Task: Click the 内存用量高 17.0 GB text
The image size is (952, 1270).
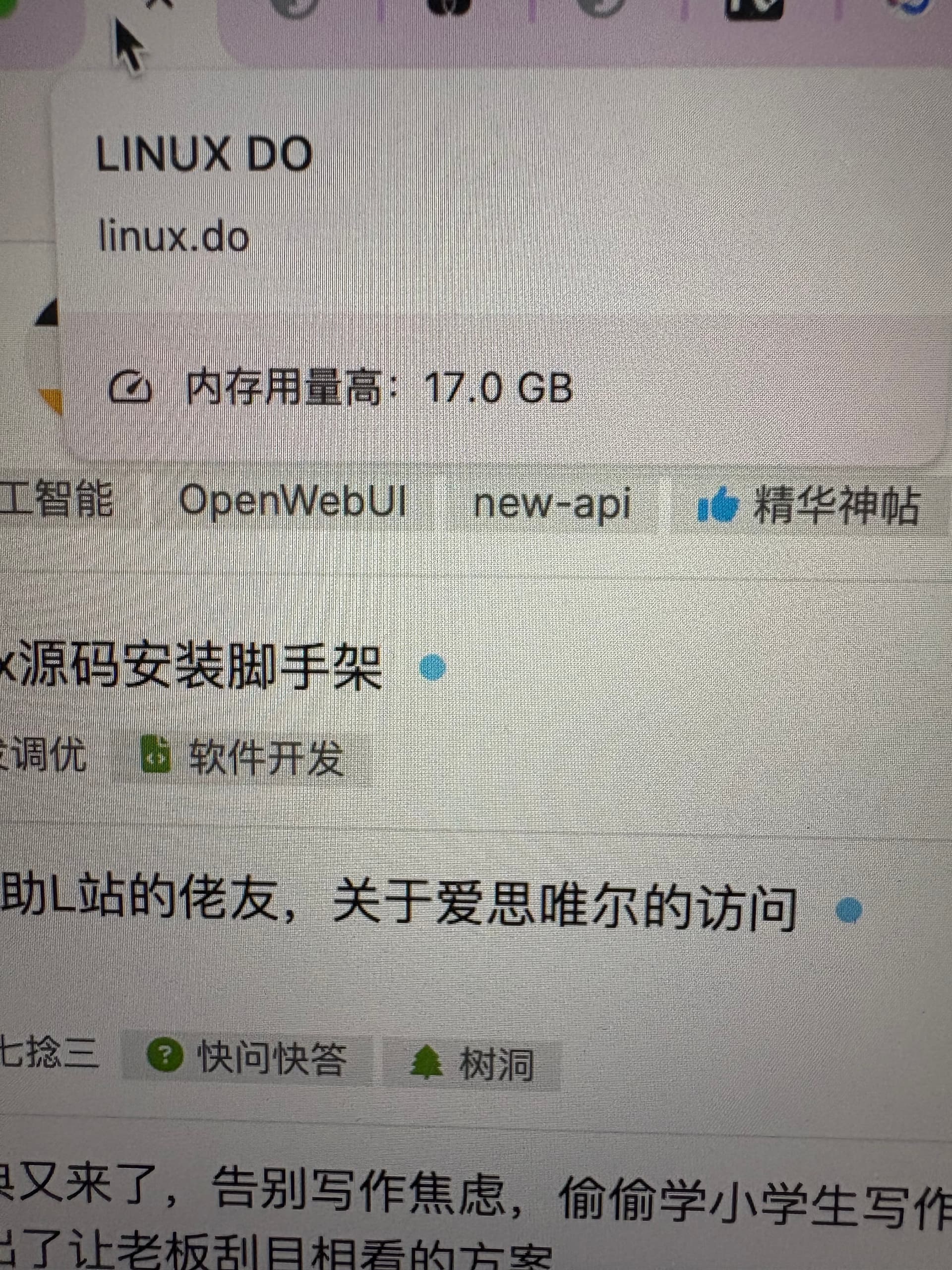Action: [379, 387]
